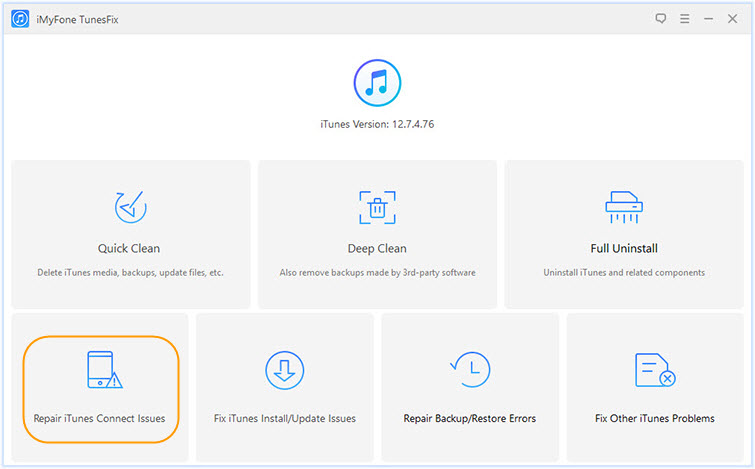Viewport: 755px width, 469px height.
Task: Minimize the TunesFix window
Action: point(708,19)
